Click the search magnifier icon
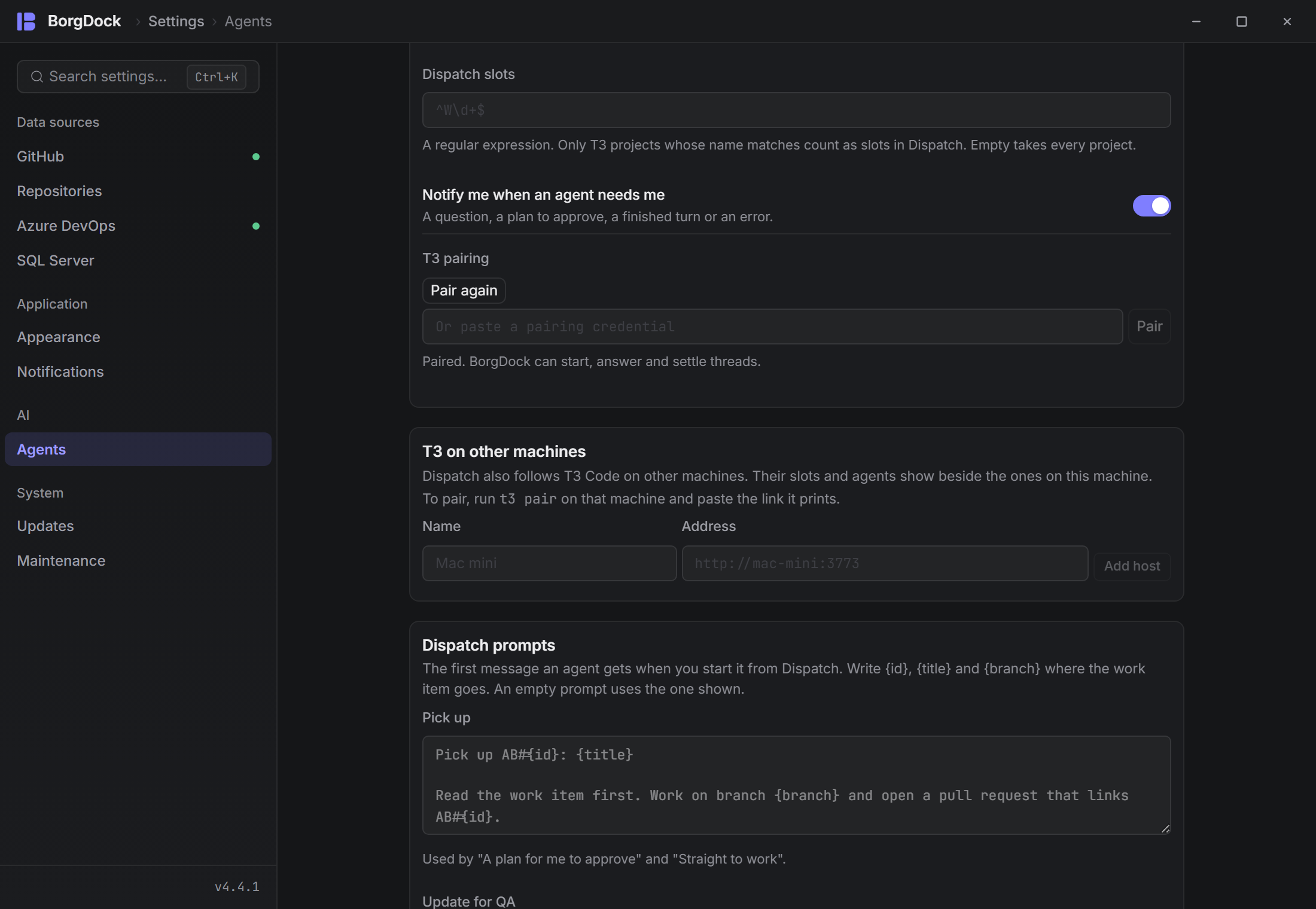The height and width of the screenshot is (909, 1316). (x=37, y=77)
